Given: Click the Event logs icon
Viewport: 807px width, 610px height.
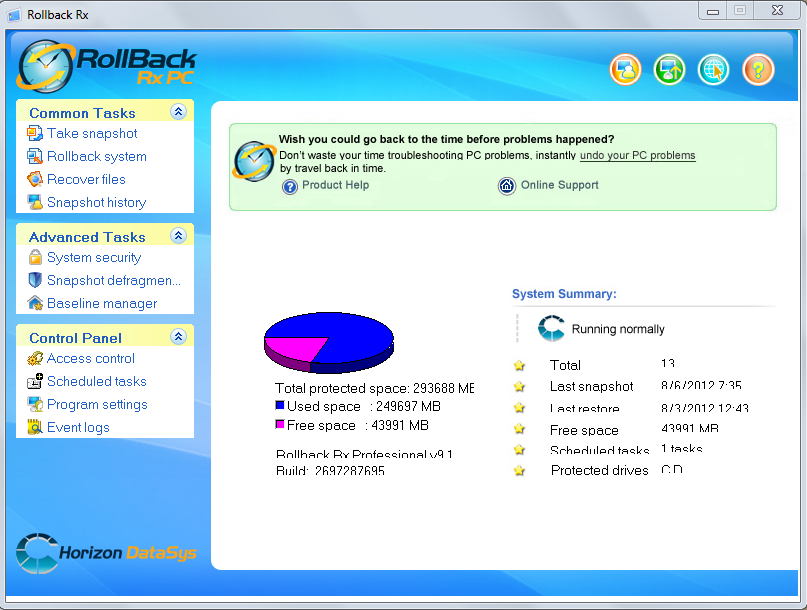Looking at the screenshot, I should [35, 427].
